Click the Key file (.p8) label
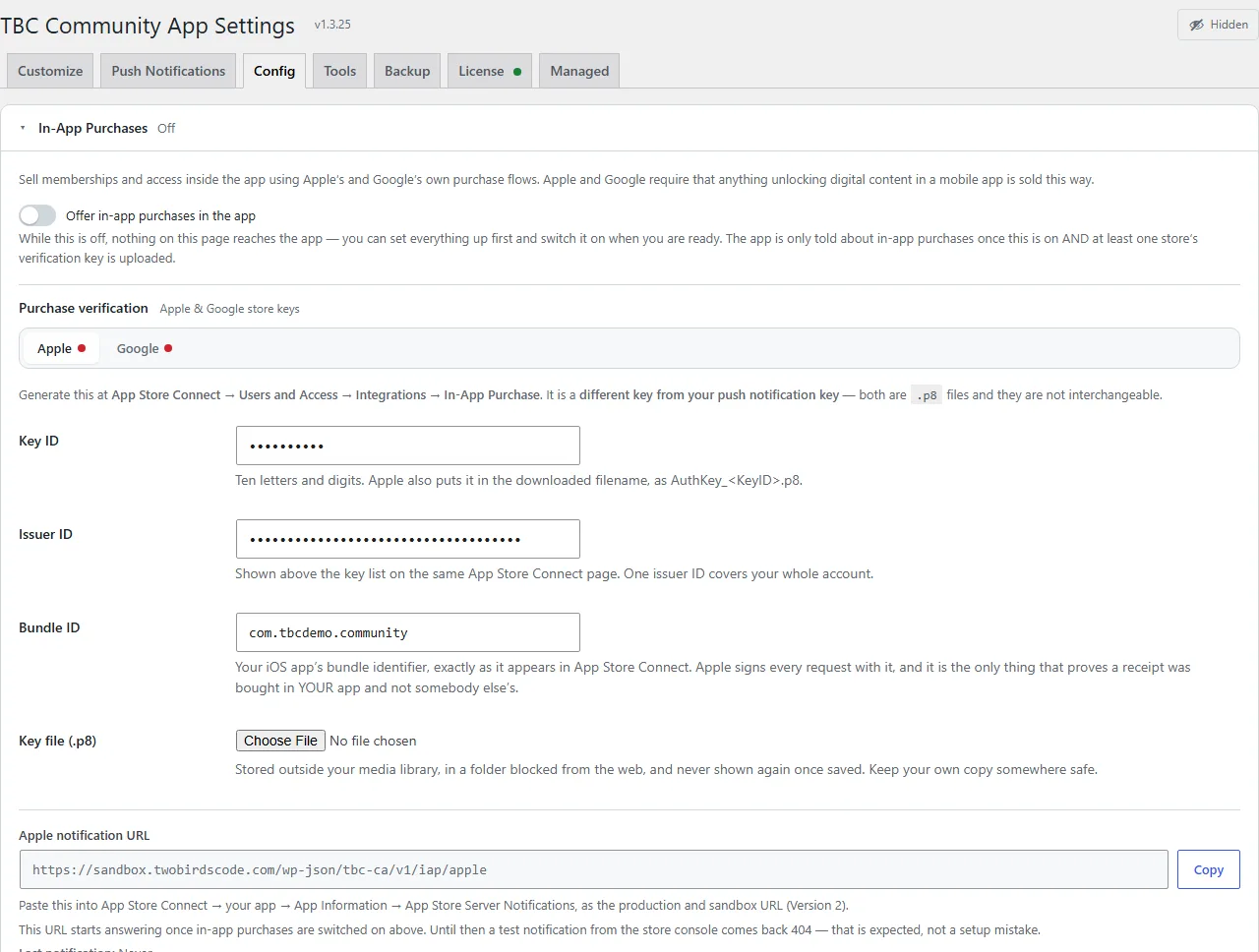Viewport: 1259px width, 952px height. click(57, 741)
